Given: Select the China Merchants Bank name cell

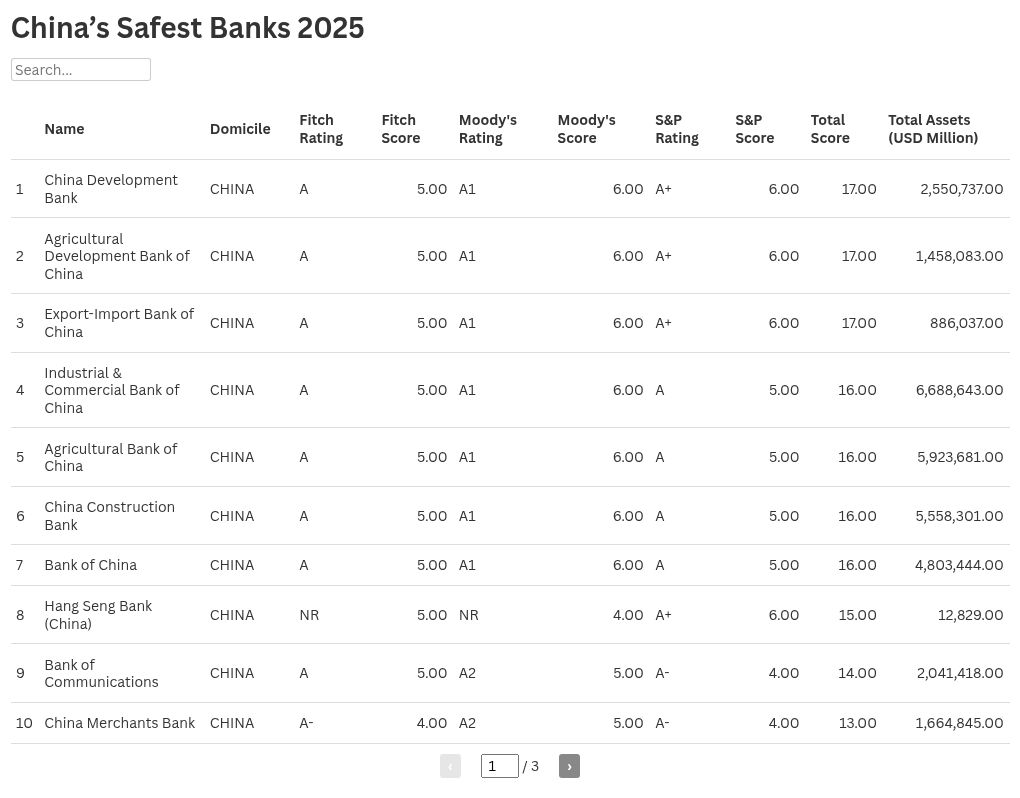Looking at the screenshot, I should coord(120,723).
